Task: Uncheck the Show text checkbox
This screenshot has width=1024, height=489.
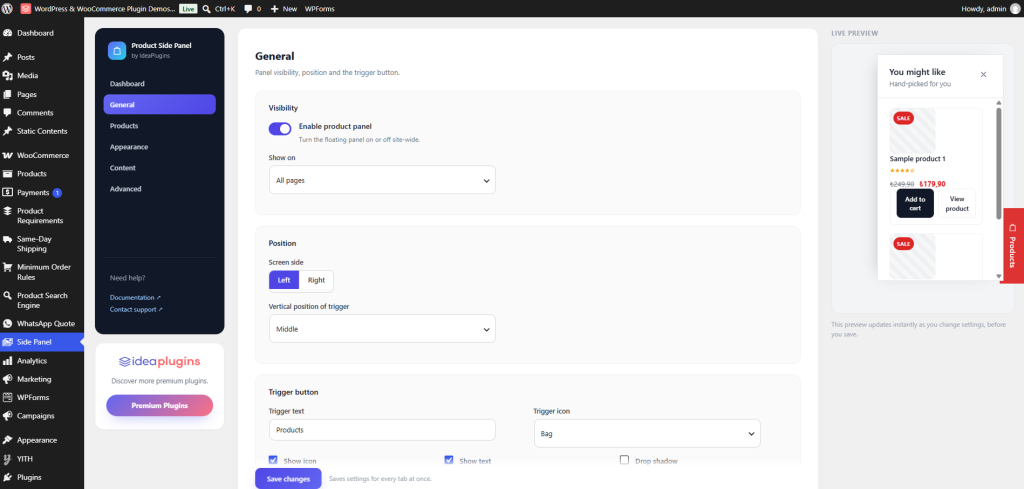Action: click(x=449, y=460)
